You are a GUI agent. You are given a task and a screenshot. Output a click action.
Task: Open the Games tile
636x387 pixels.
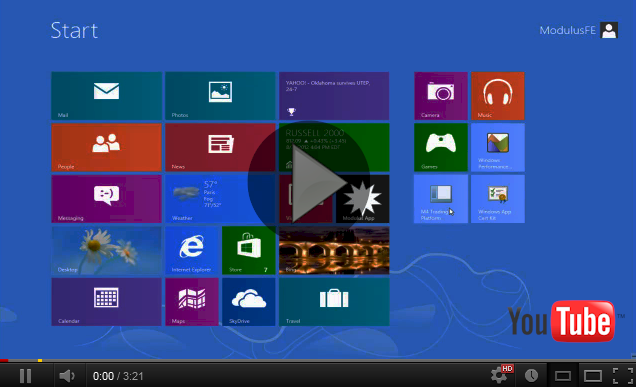441,148
